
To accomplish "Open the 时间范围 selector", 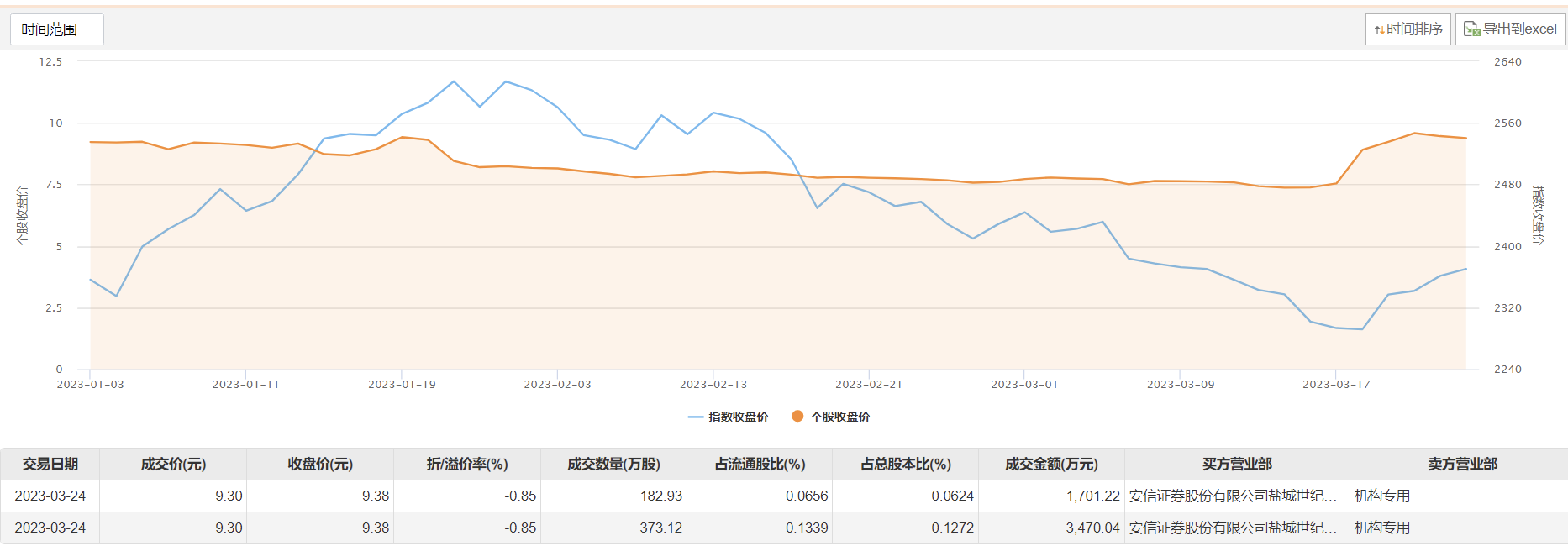I will [56, 29].
